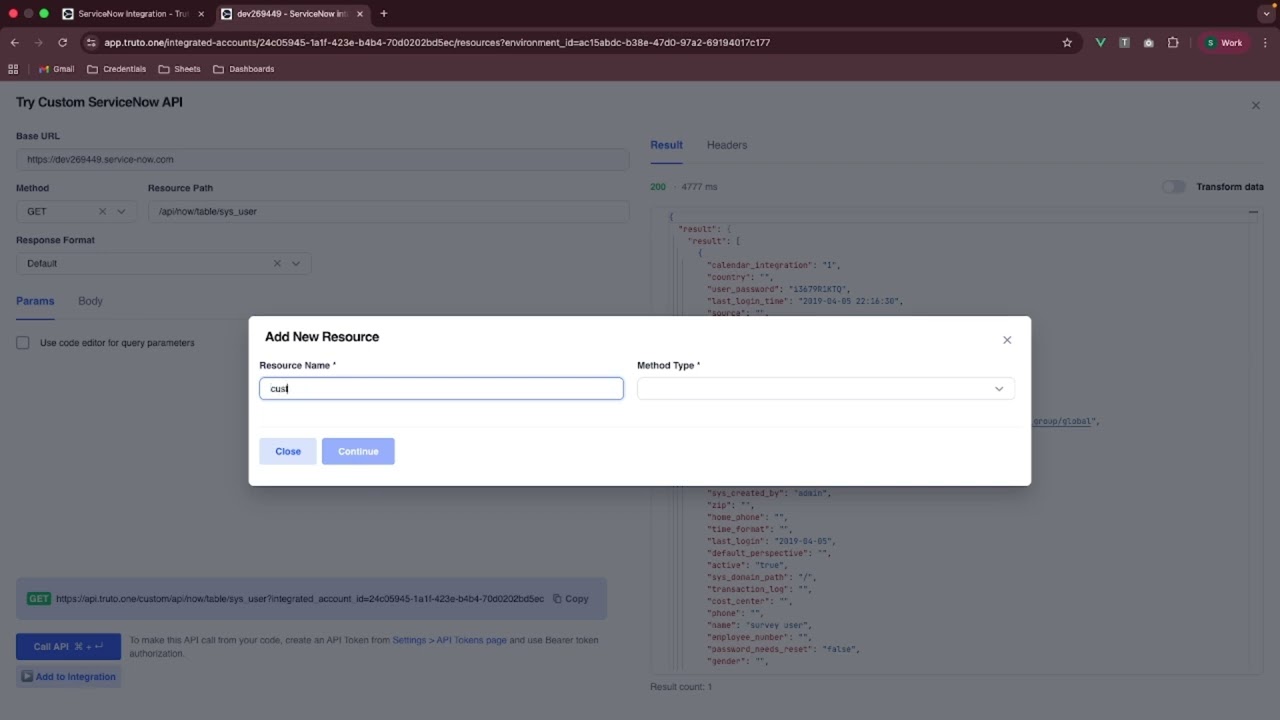Viewport: 1280px width, 720px height.
Task: Select the Result tab
Action: tap(666, 145)
